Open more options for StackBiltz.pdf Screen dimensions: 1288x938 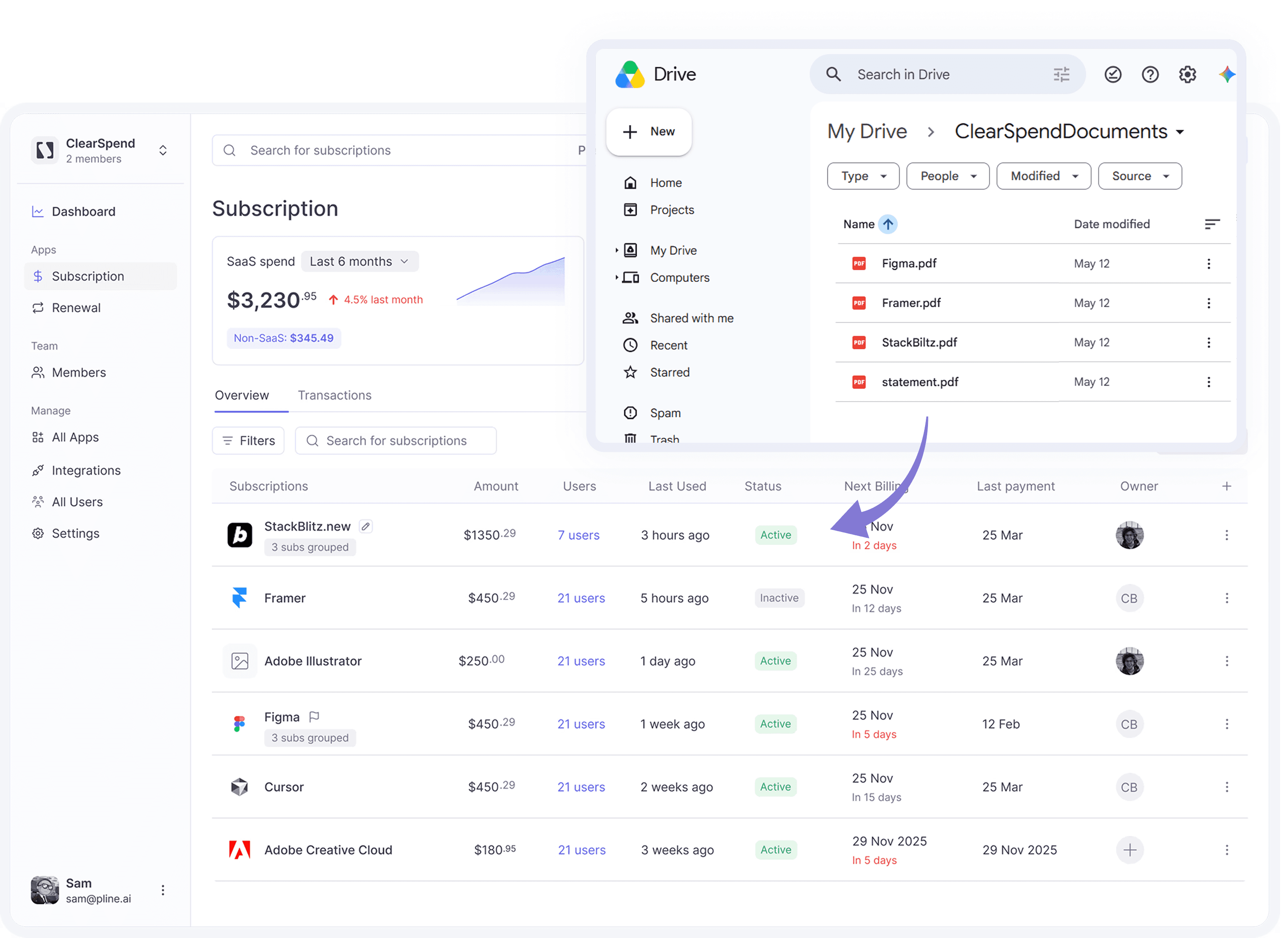click(1208, 343)
